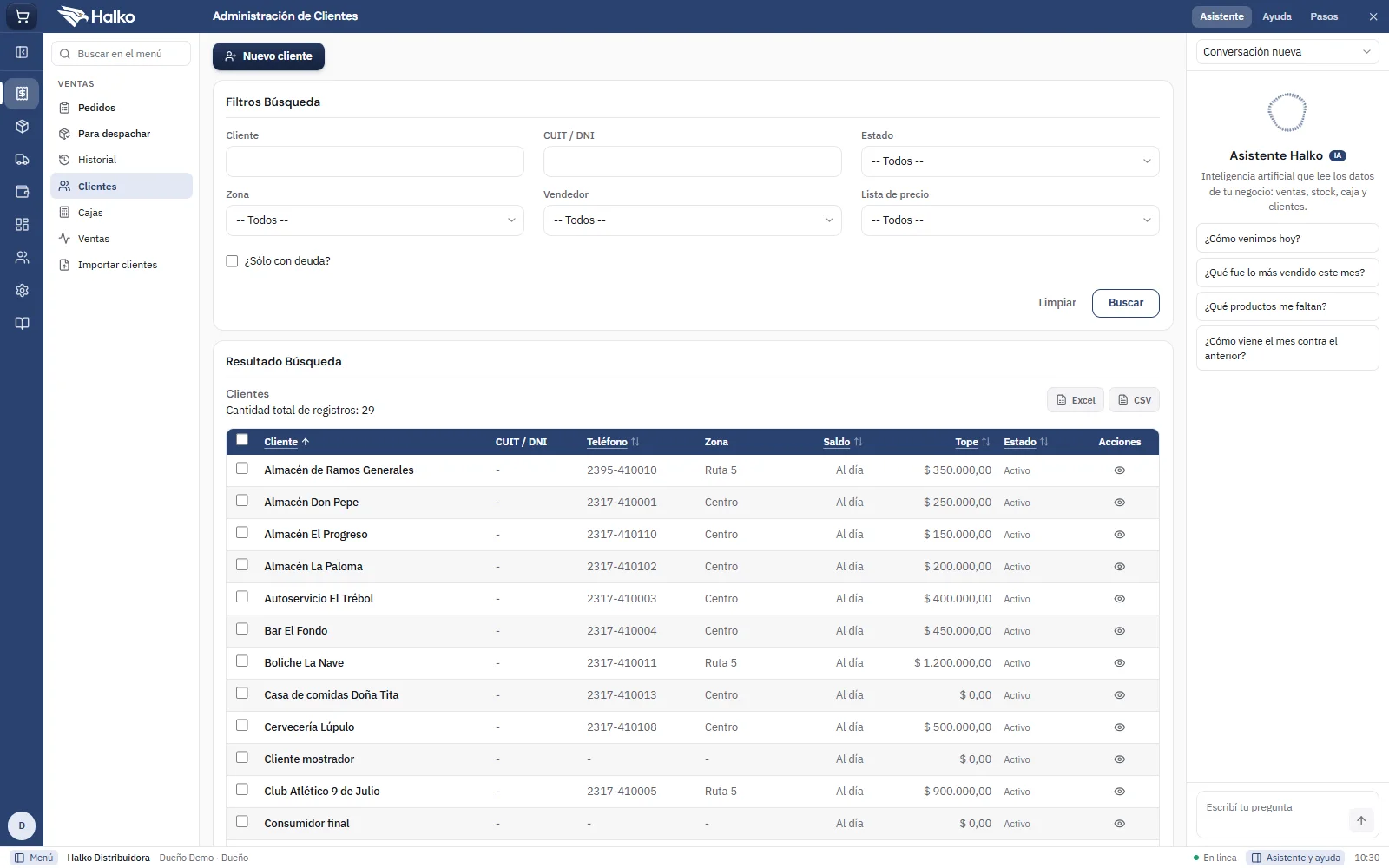The image size is (1389, 868).
Task: Open the Vendedor dropdown filter
Action: pyautogui.click(x=692, y=220)
